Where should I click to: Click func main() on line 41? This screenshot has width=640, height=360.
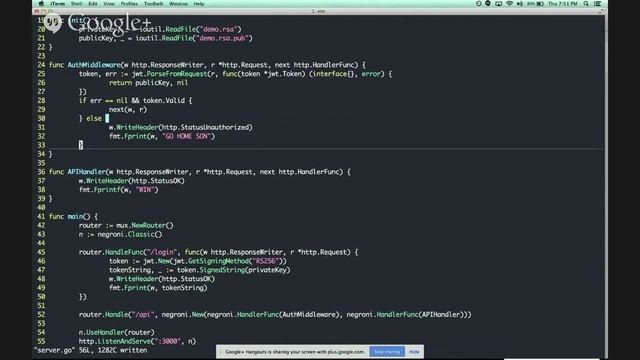click(x=69, y=217)
